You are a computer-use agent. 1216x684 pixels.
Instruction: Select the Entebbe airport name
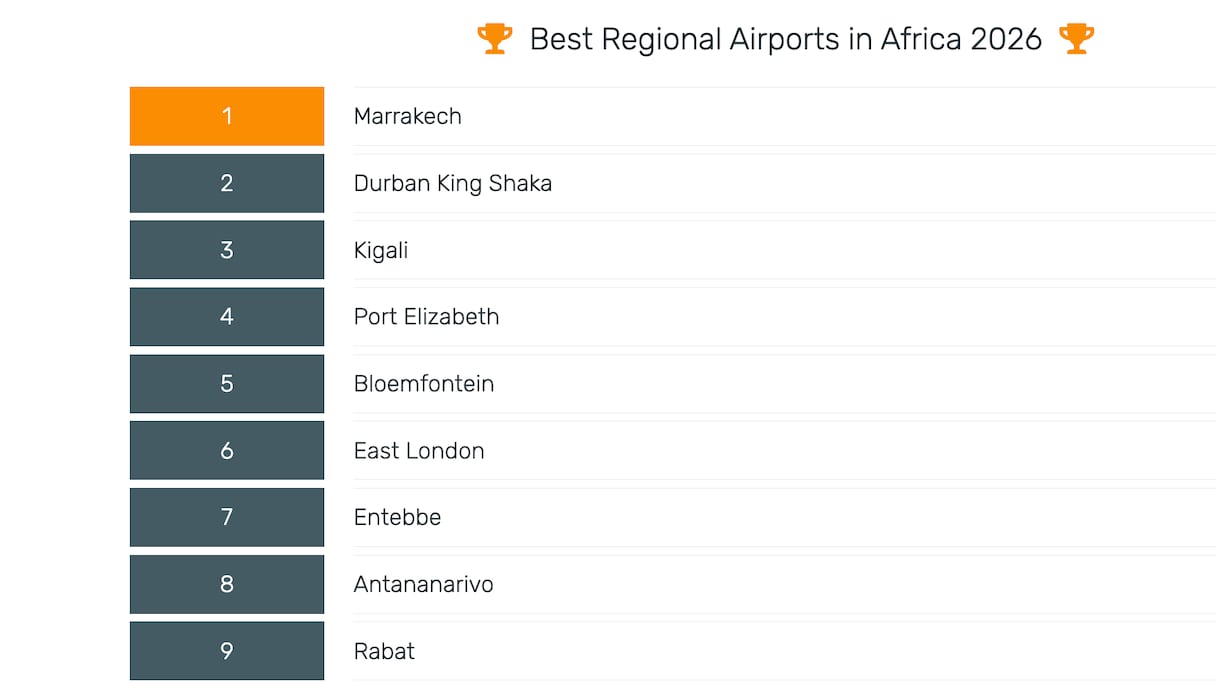pyautogui.click(x=397, y=517)
